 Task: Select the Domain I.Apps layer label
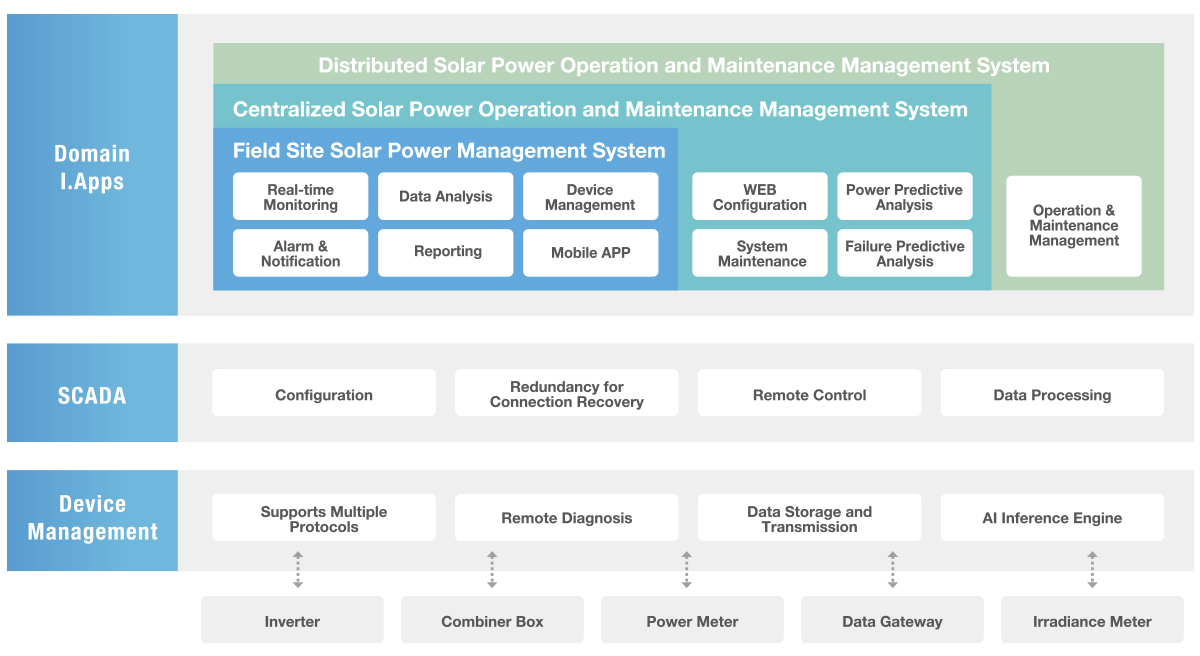click(92, 167)
